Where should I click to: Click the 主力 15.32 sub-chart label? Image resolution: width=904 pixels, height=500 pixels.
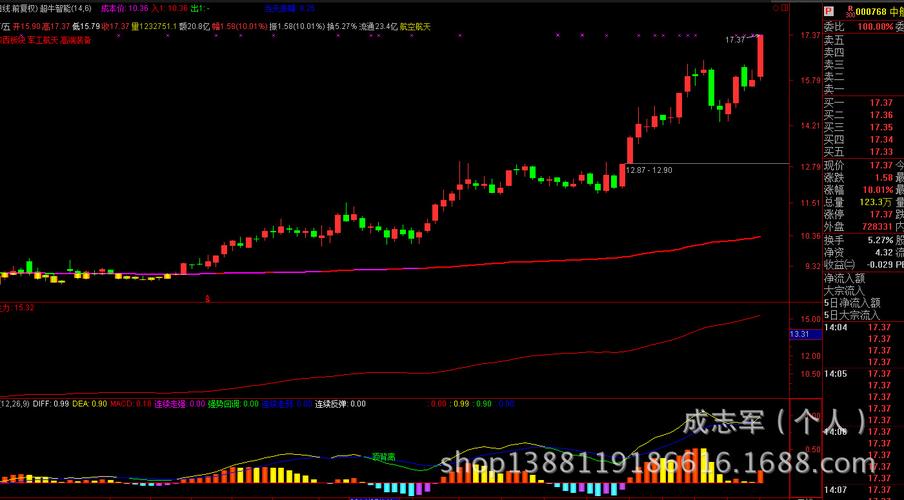17,308
